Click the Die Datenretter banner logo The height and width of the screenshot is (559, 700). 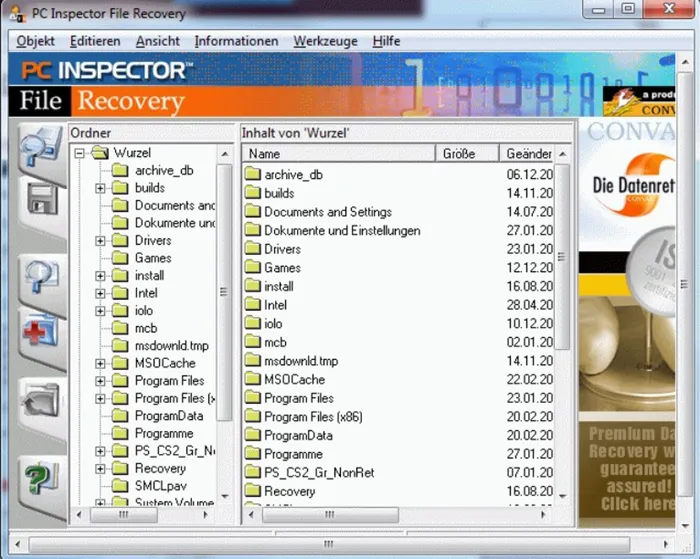pos(633,185)
